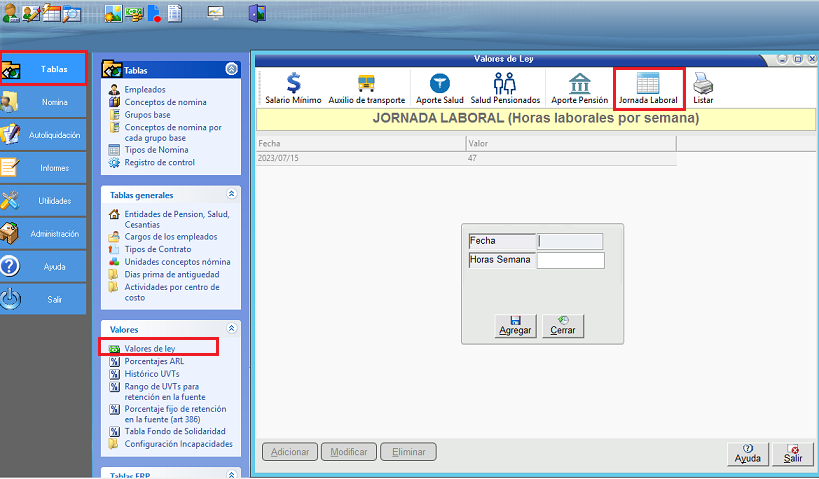The width and height of the screenshot is (819, 479).
Task: Open Porcentajes ARL link
Action: [x=153, y=361]
